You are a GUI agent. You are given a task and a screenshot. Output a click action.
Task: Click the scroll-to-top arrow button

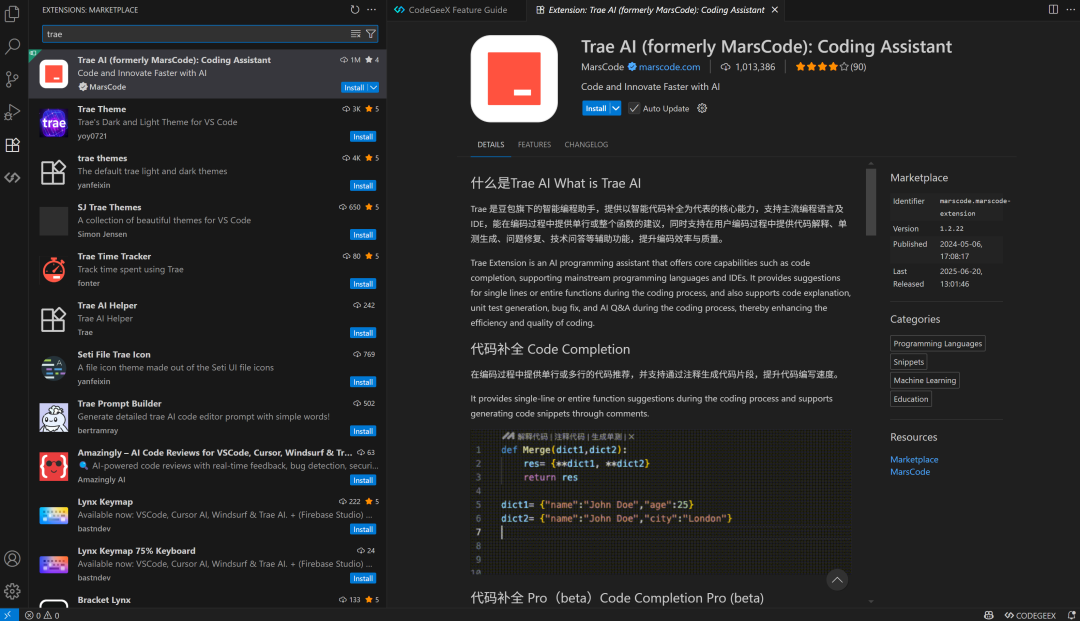tap(837, 580)
